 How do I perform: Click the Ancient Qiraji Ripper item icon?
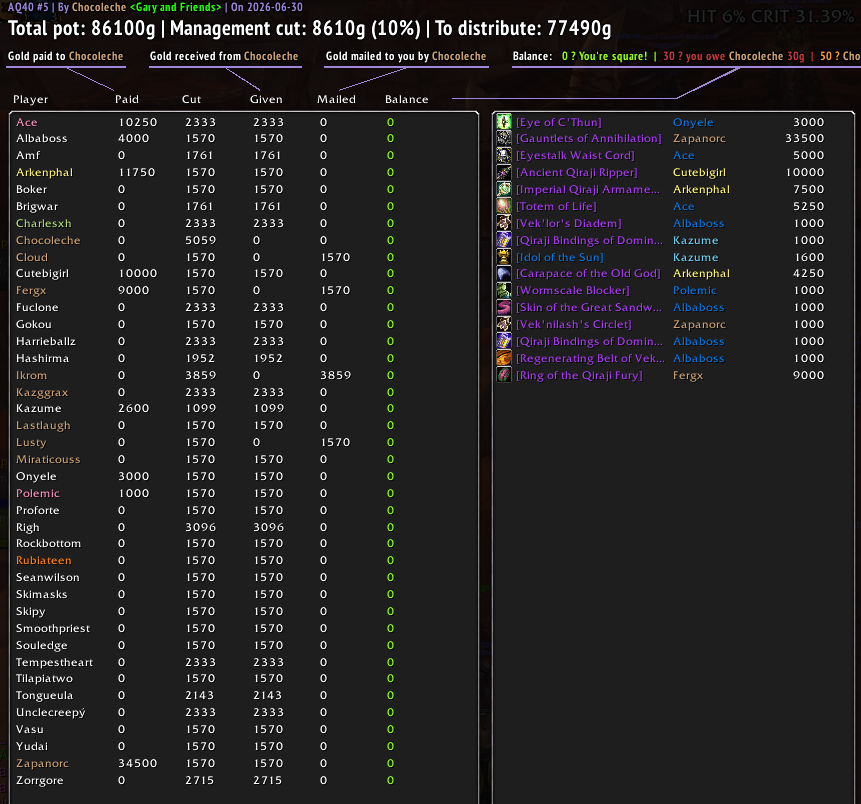[x=504, y=172]
